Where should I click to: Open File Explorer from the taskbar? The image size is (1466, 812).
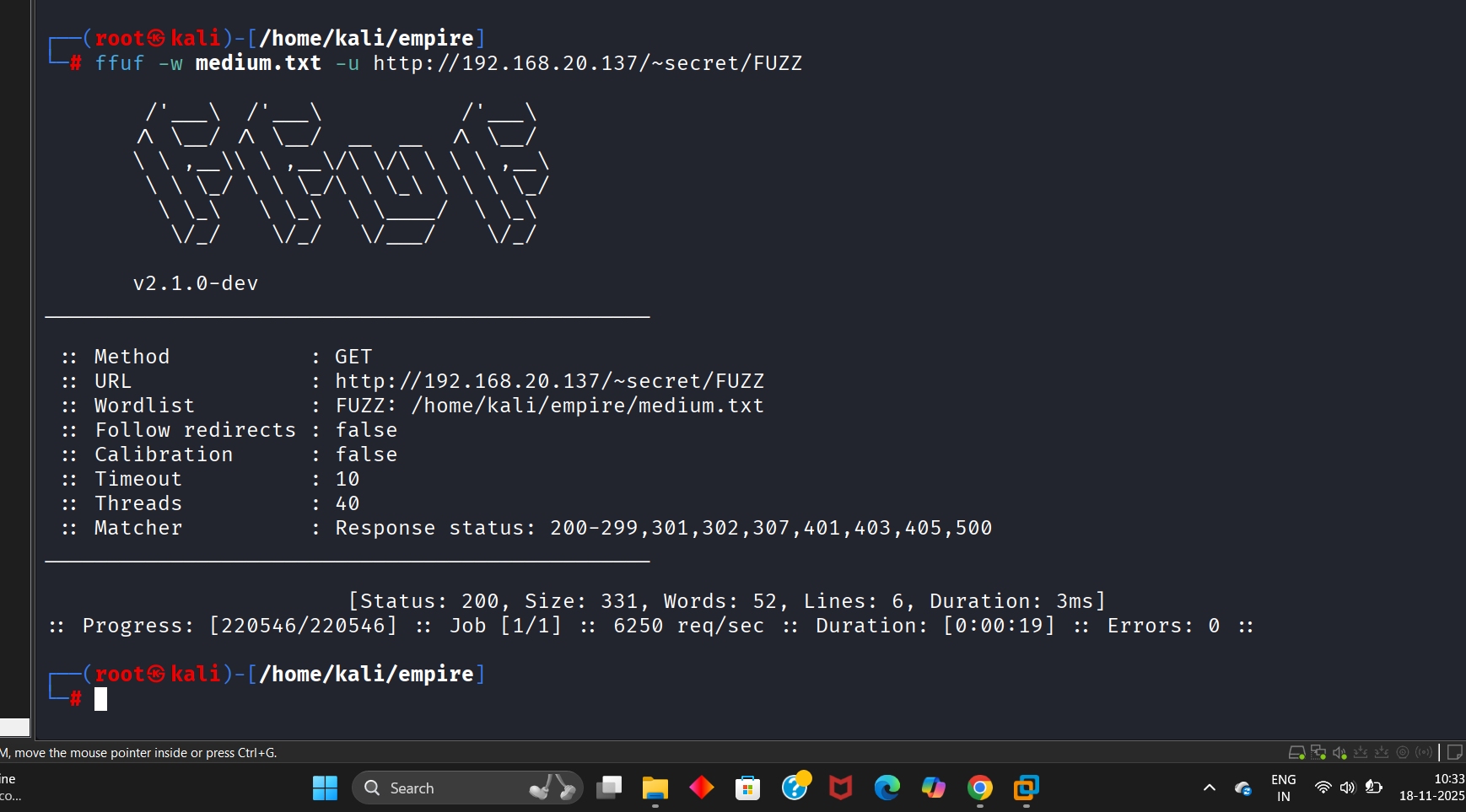click(x=655, y=788)
